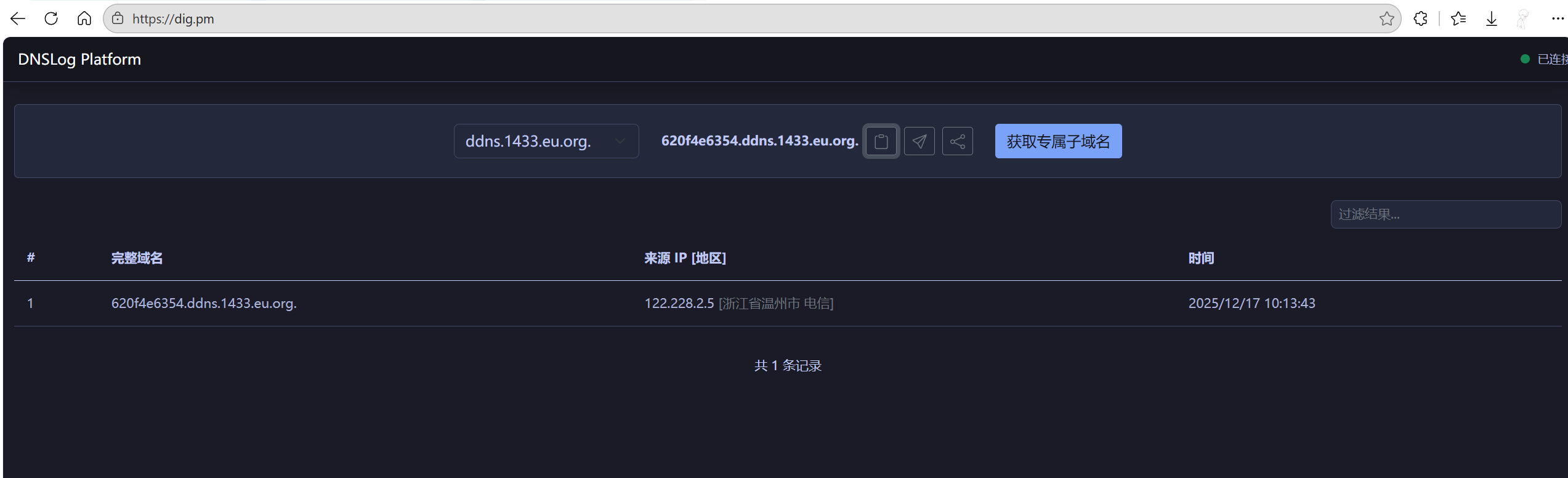The width and height of the screenshot is (1568, 478).
Task: Click the 时间 column header
Action: pos(1201,257)
